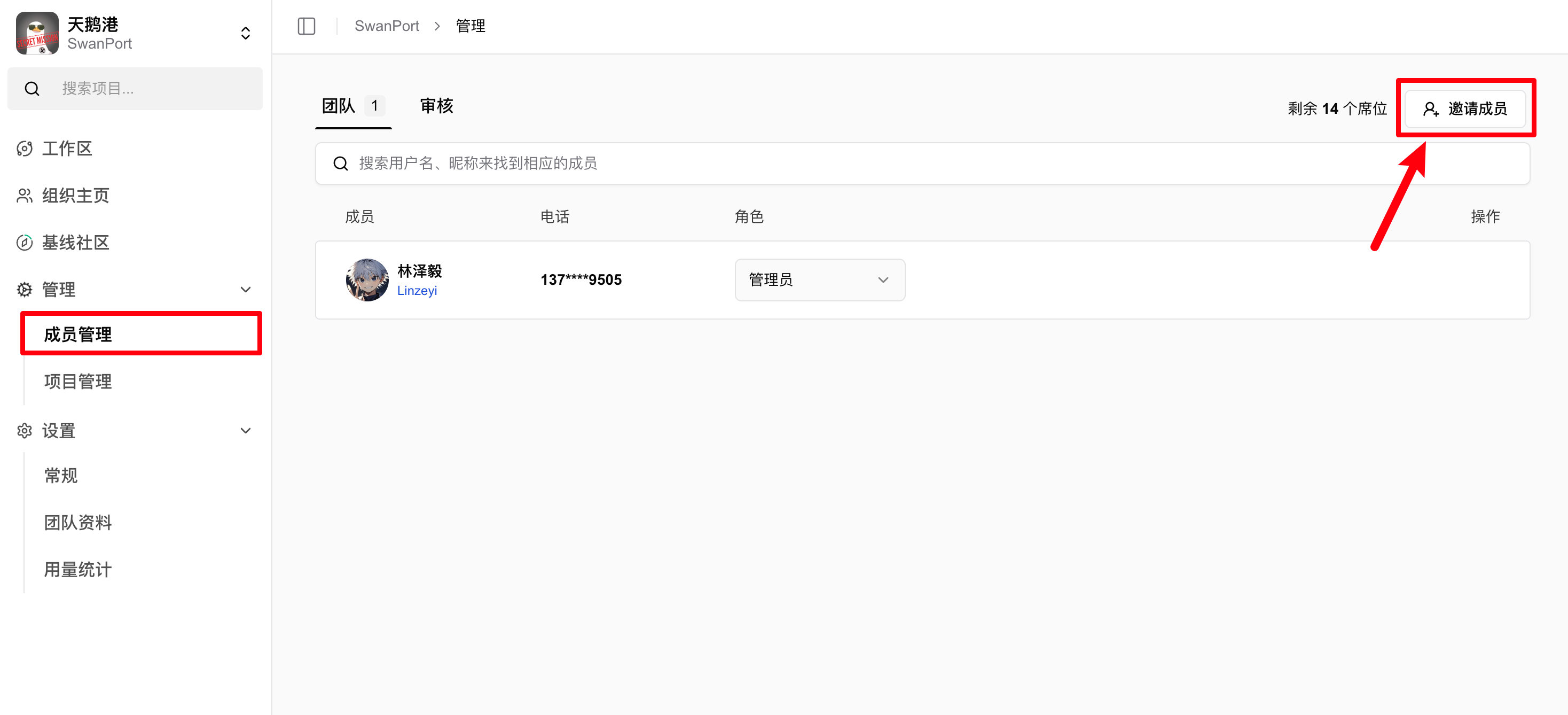
Task: Click the workspace icon beside 工作区
Action: (25, 149)
